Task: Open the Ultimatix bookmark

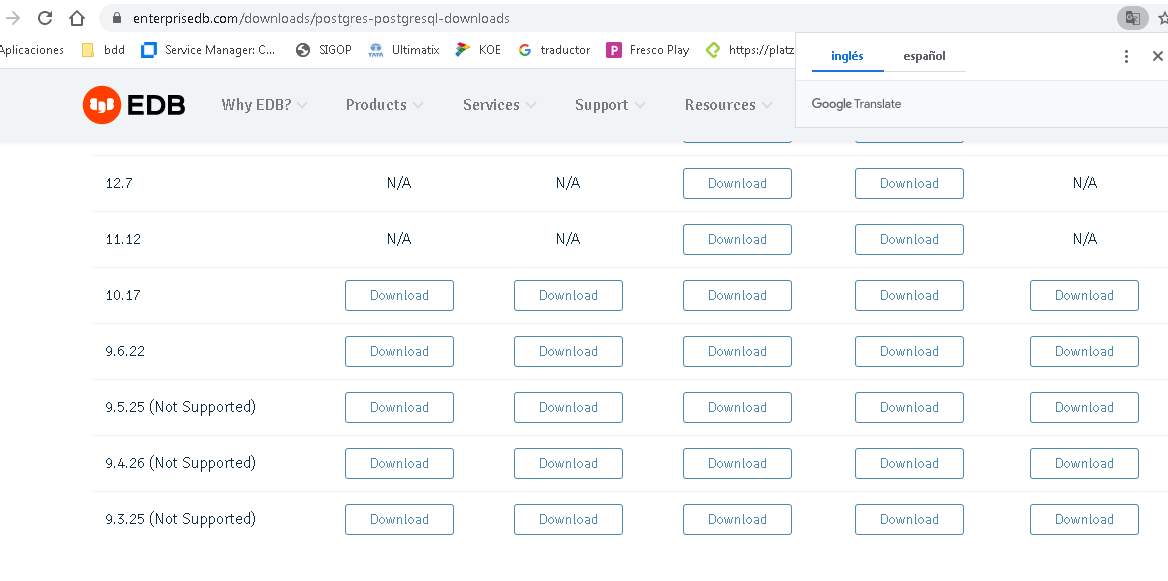Action: pyautogui.click(x=404, y=50)
